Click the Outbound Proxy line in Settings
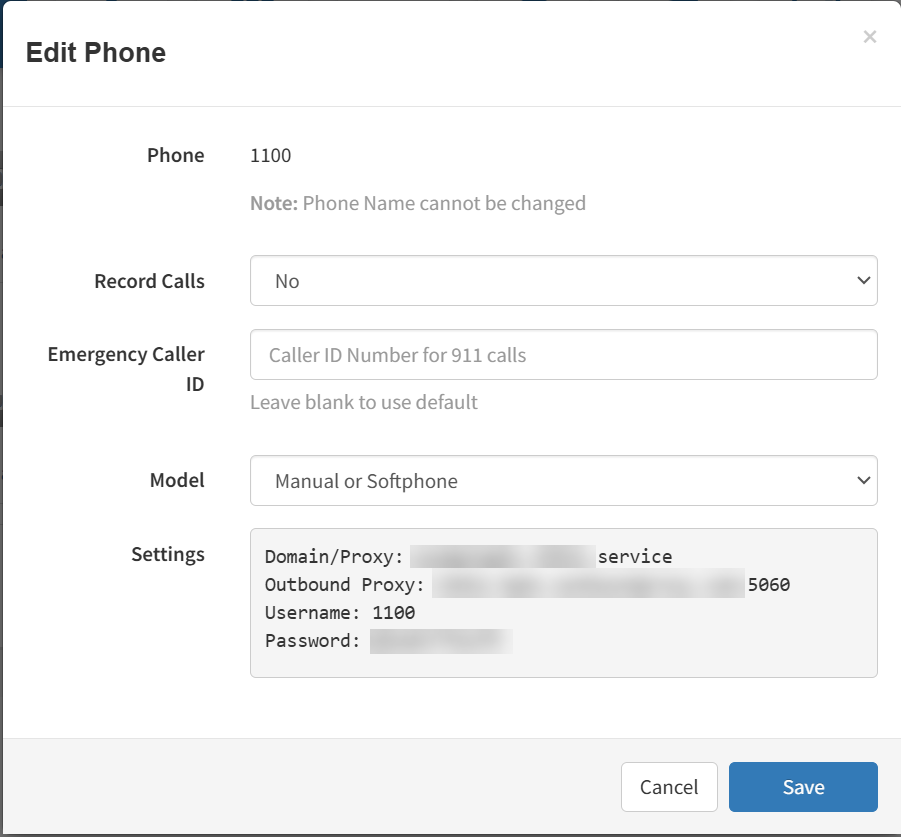This screenshot has width=901, height=837. point(527,584)
